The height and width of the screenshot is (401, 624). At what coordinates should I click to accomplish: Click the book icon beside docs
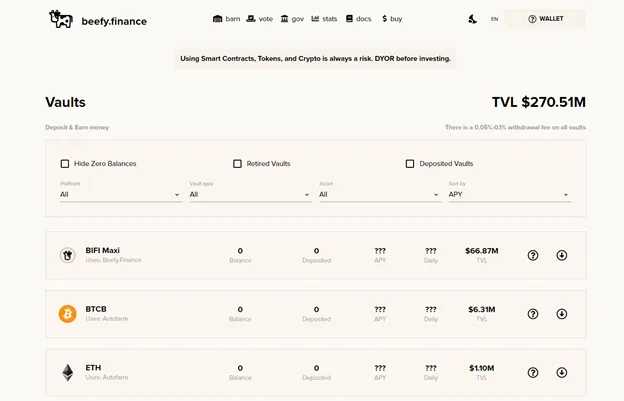349,19
